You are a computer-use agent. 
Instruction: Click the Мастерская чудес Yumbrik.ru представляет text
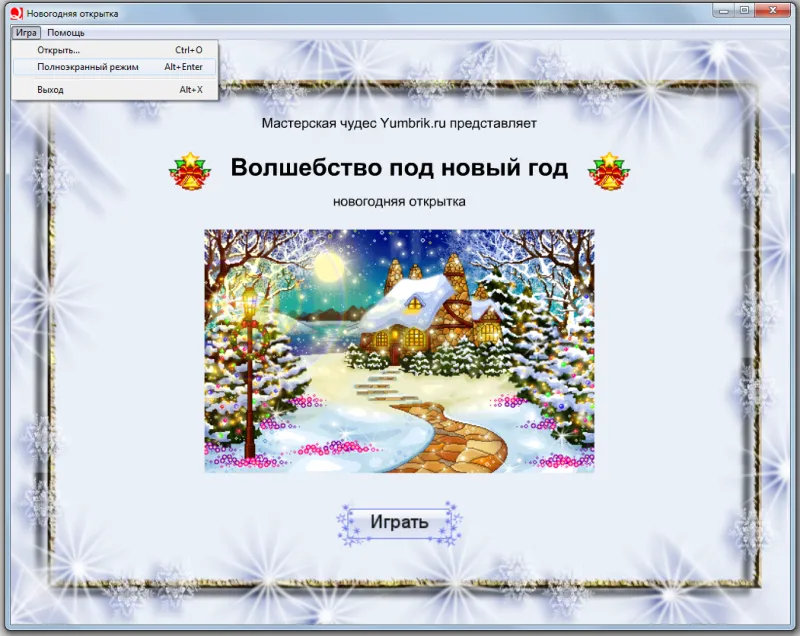(x=399, y=123)
